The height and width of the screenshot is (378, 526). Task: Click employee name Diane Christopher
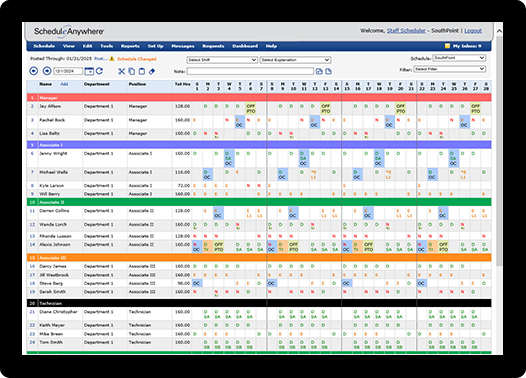[58, 312]
